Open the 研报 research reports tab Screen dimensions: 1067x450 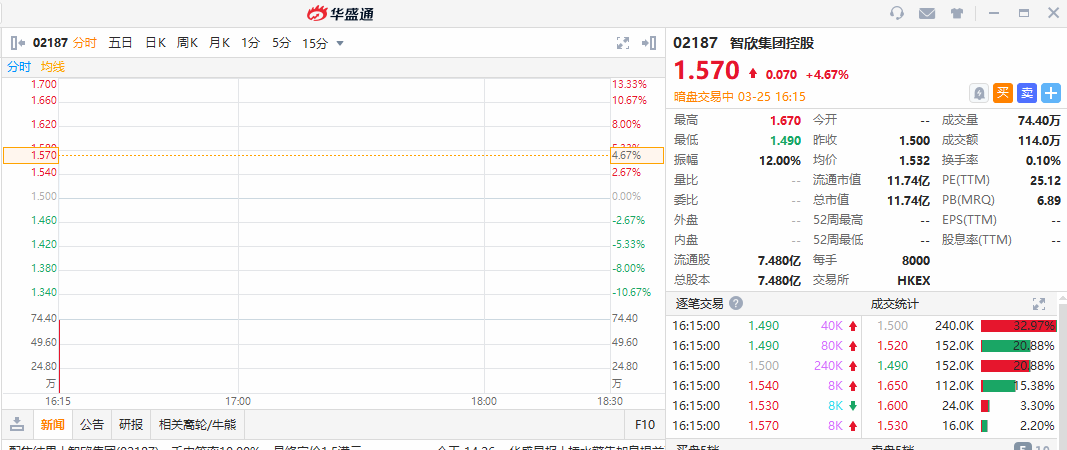131,425
